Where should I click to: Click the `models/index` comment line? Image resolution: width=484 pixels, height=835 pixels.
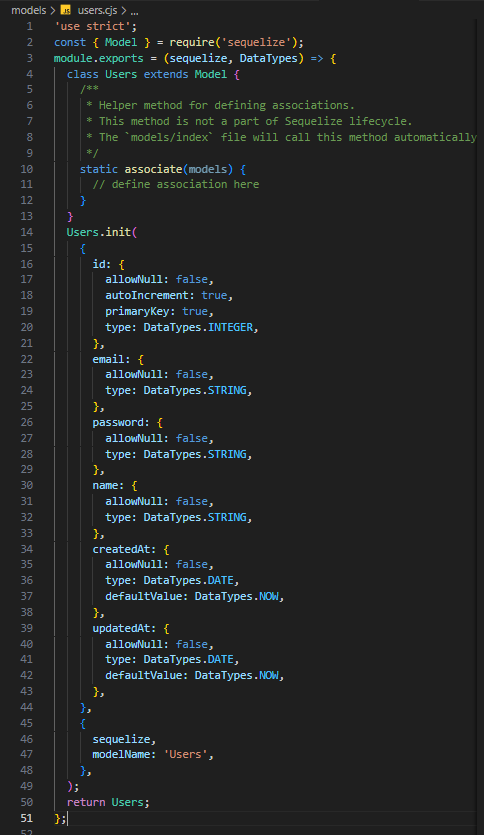tap(282, 137)
